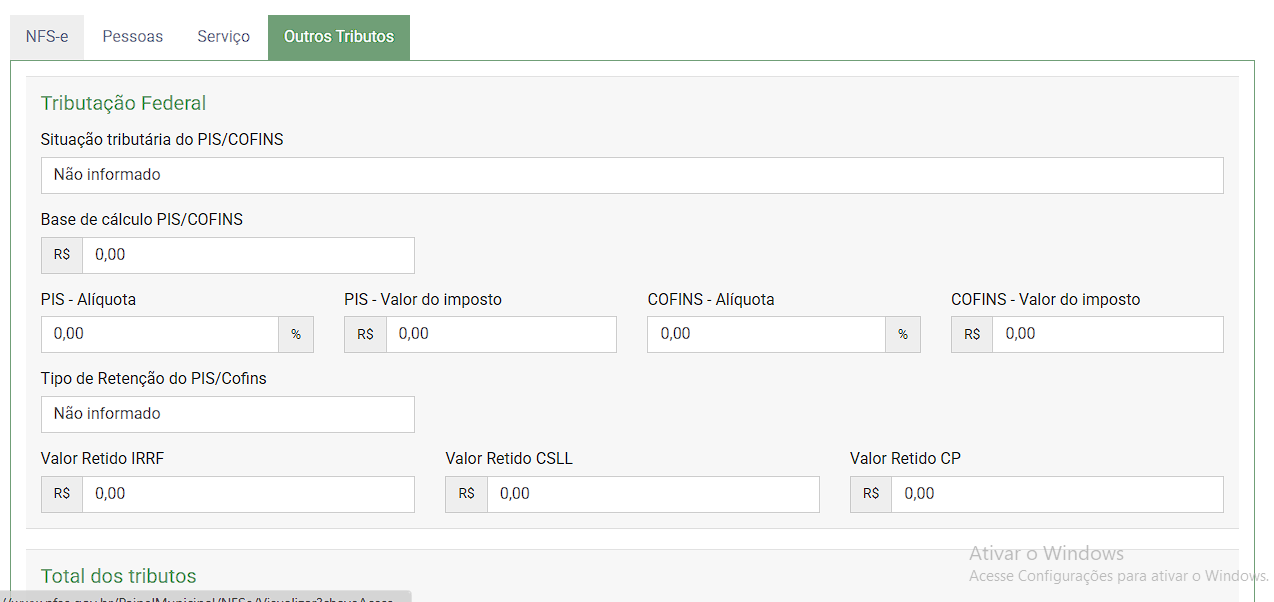Click R$ prefix of Valor Retido CP
The image size is (1274, 602).
tap(871, 494)
